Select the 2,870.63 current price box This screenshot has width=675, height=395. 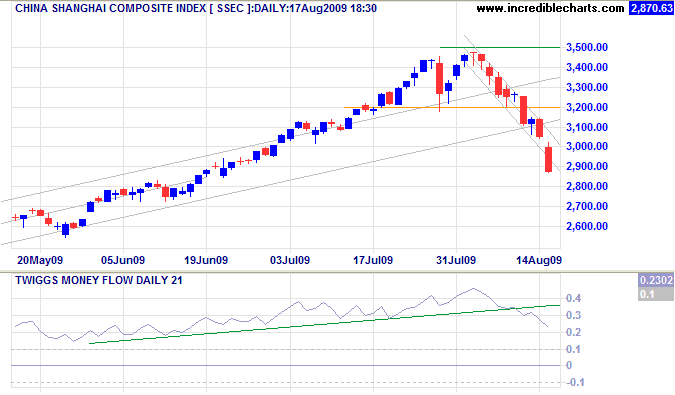coord(651,8)
